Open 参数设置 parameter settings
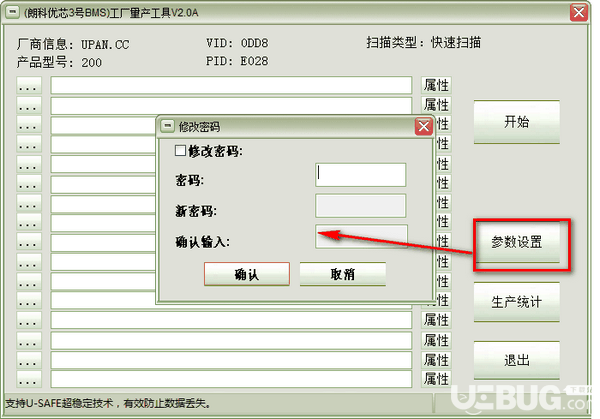The height and width of the screenshot is (419, 600). (x=517, y=242)
